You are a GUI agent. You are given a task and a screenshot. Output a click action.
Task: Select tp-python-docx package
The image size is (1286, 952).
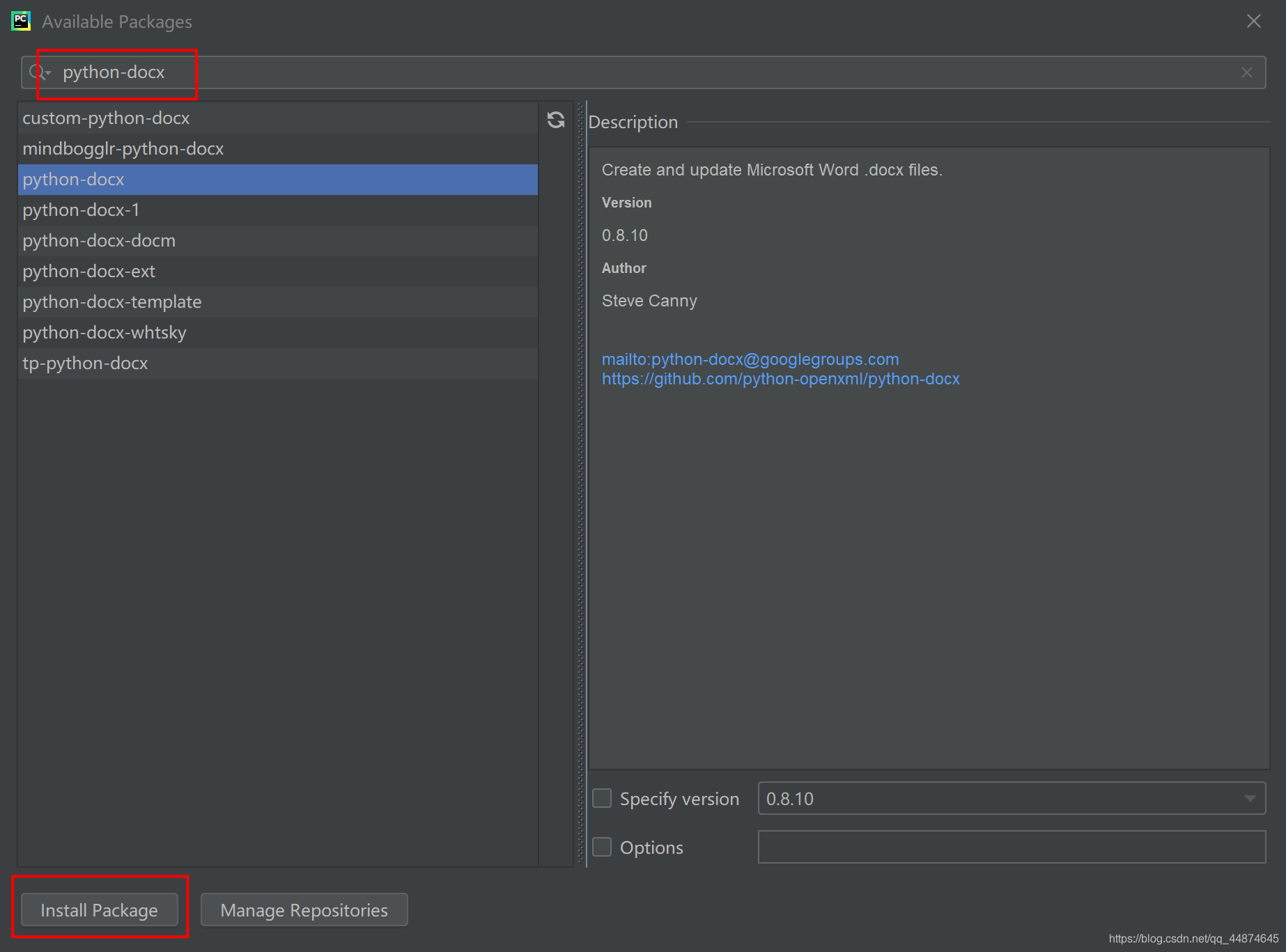coord(277,364)
